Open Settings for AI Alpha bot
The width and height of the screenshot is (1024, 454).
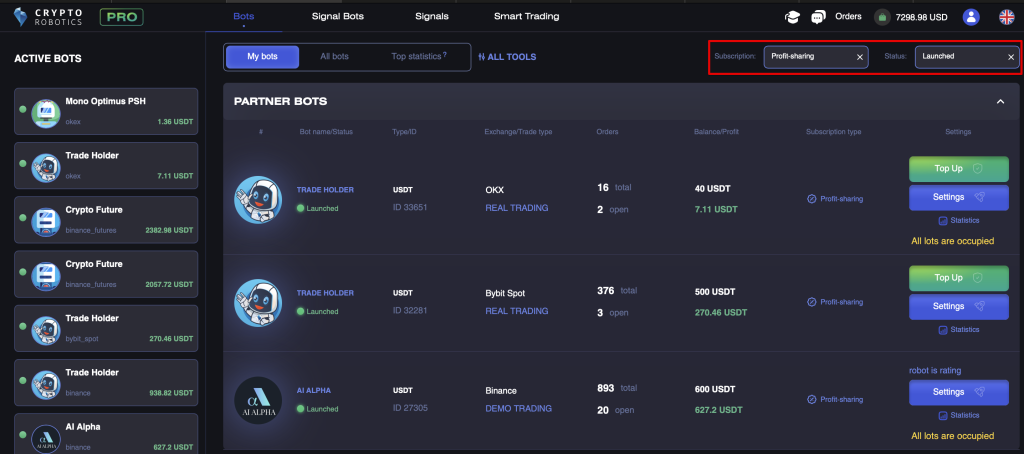pyautogui.click(x=959, y=392)
